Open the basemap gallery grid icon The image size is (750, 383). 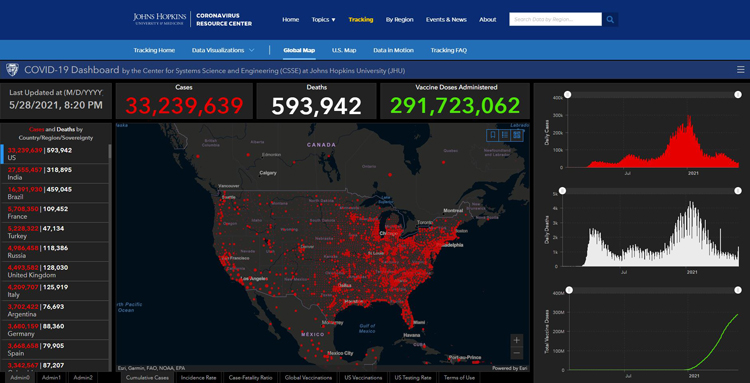pyautogui.click(x=517, y=135)
